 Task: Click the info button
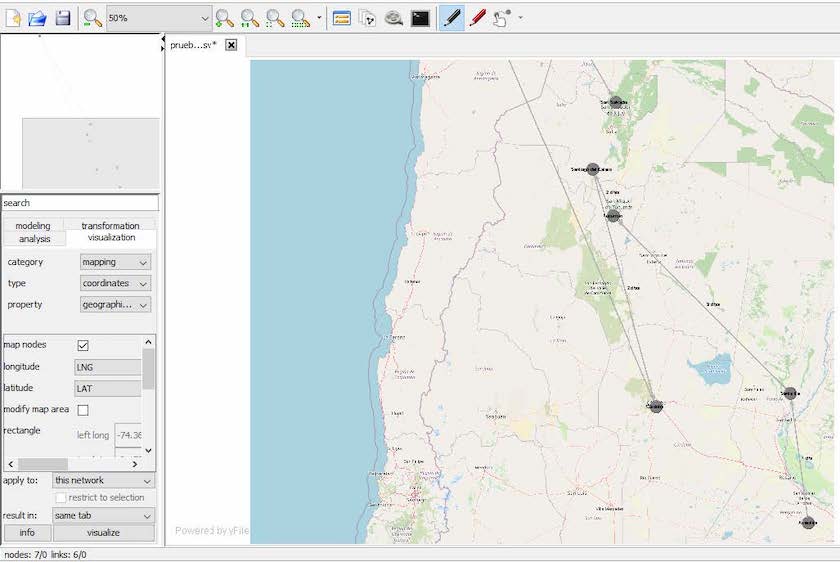coord(27,533)
